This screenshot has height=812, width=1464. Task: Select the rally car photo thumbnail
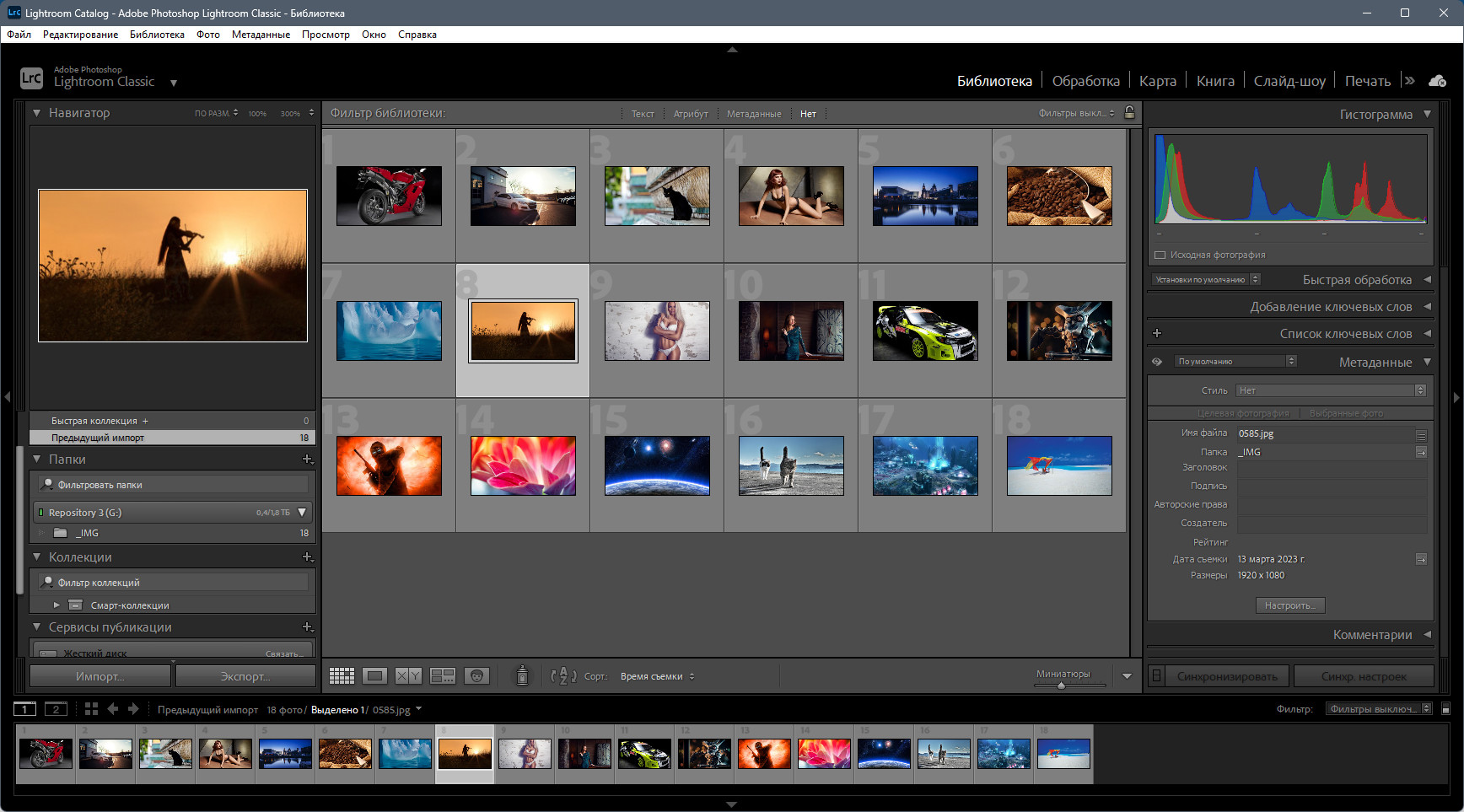(x=925, y=331)
